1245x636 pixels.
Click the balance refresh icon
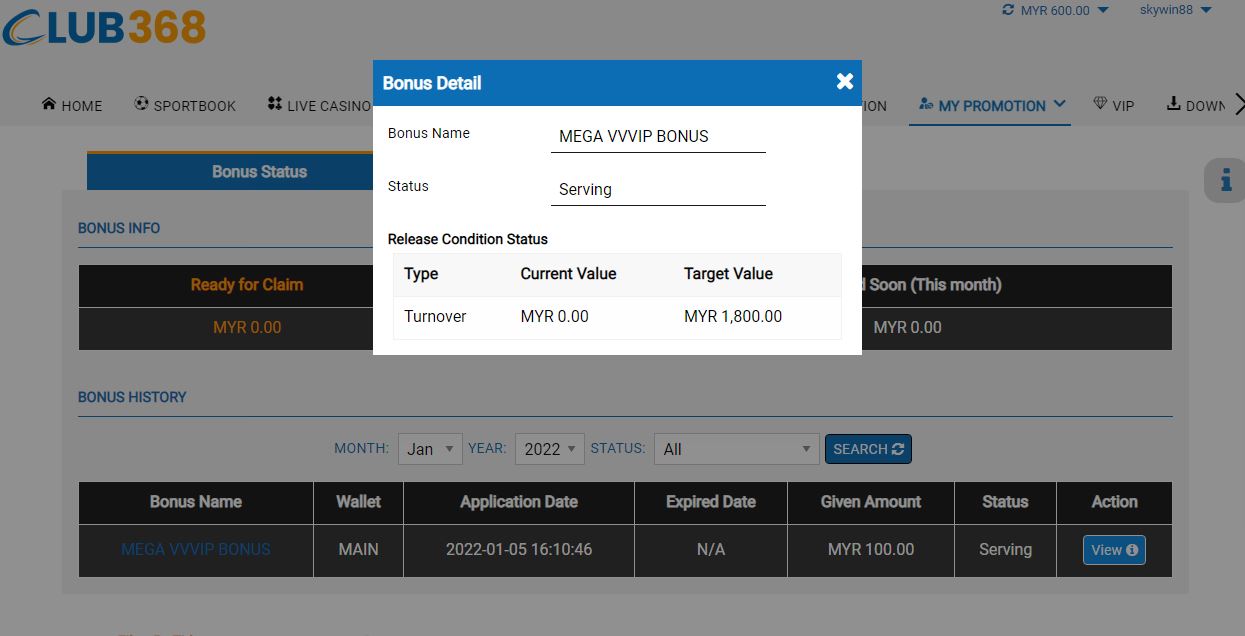tap(1007, 10)
